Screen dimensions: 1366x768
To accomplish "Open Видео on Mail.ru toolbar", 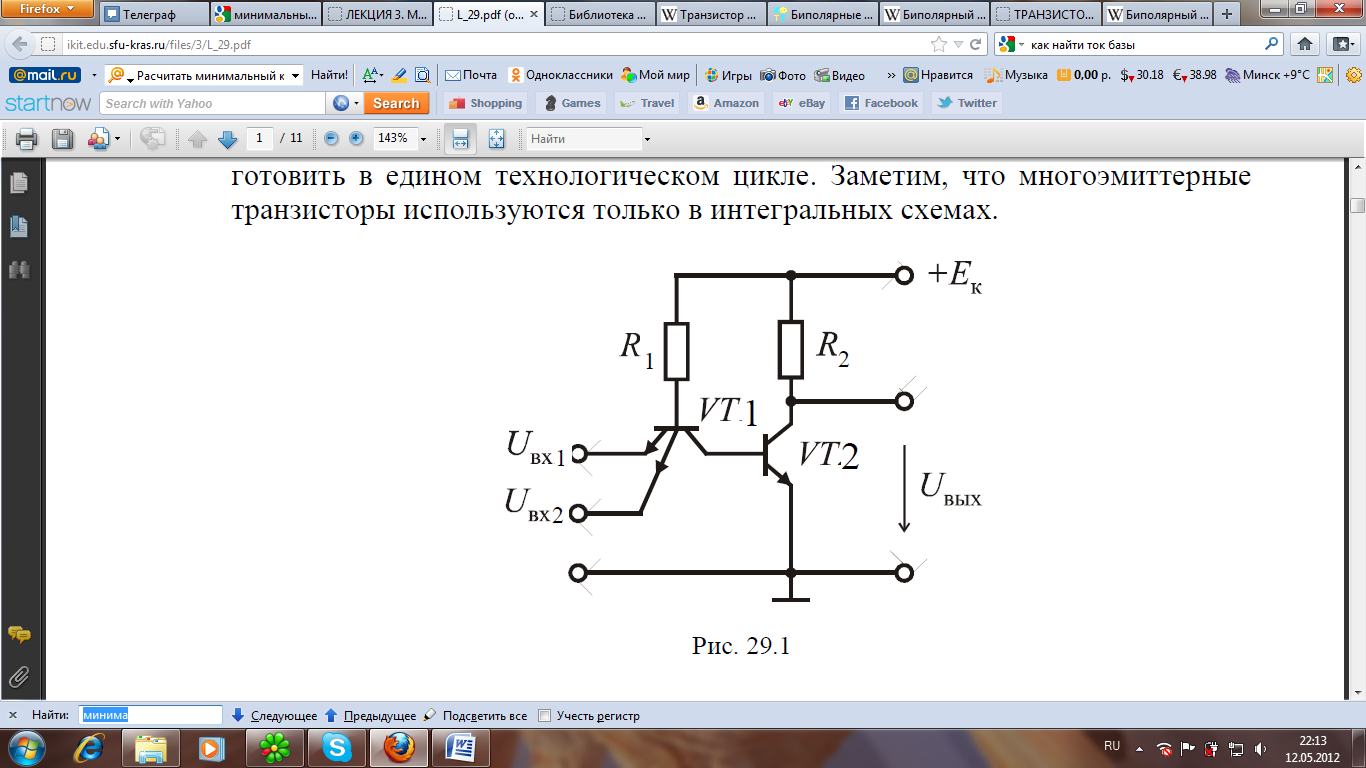I will click(840, 75).
